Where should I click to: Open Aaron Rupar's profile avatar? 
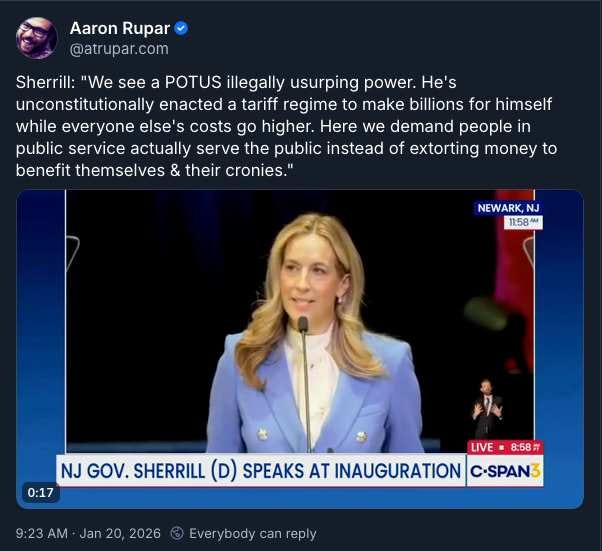[36, 38]
